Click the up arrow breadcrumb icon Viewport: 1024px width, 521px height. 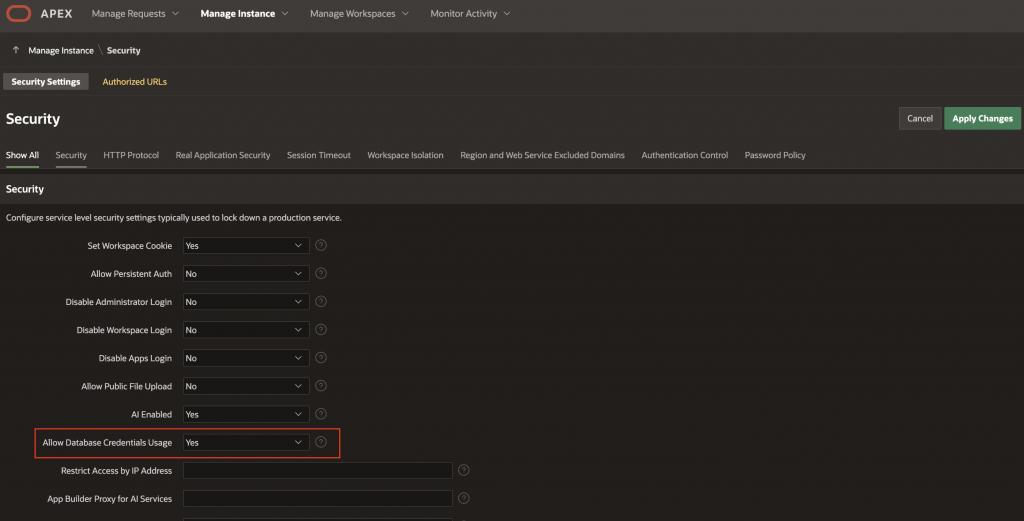tap(16, 50)
